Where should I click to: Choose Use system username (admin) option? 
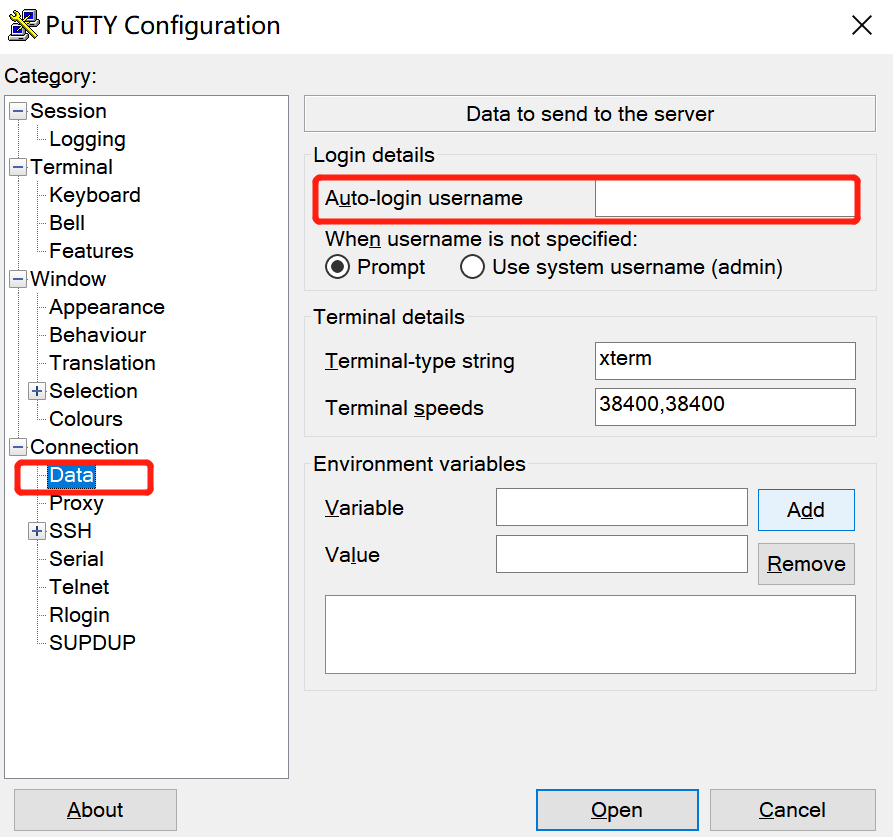[x=472, y=267]
